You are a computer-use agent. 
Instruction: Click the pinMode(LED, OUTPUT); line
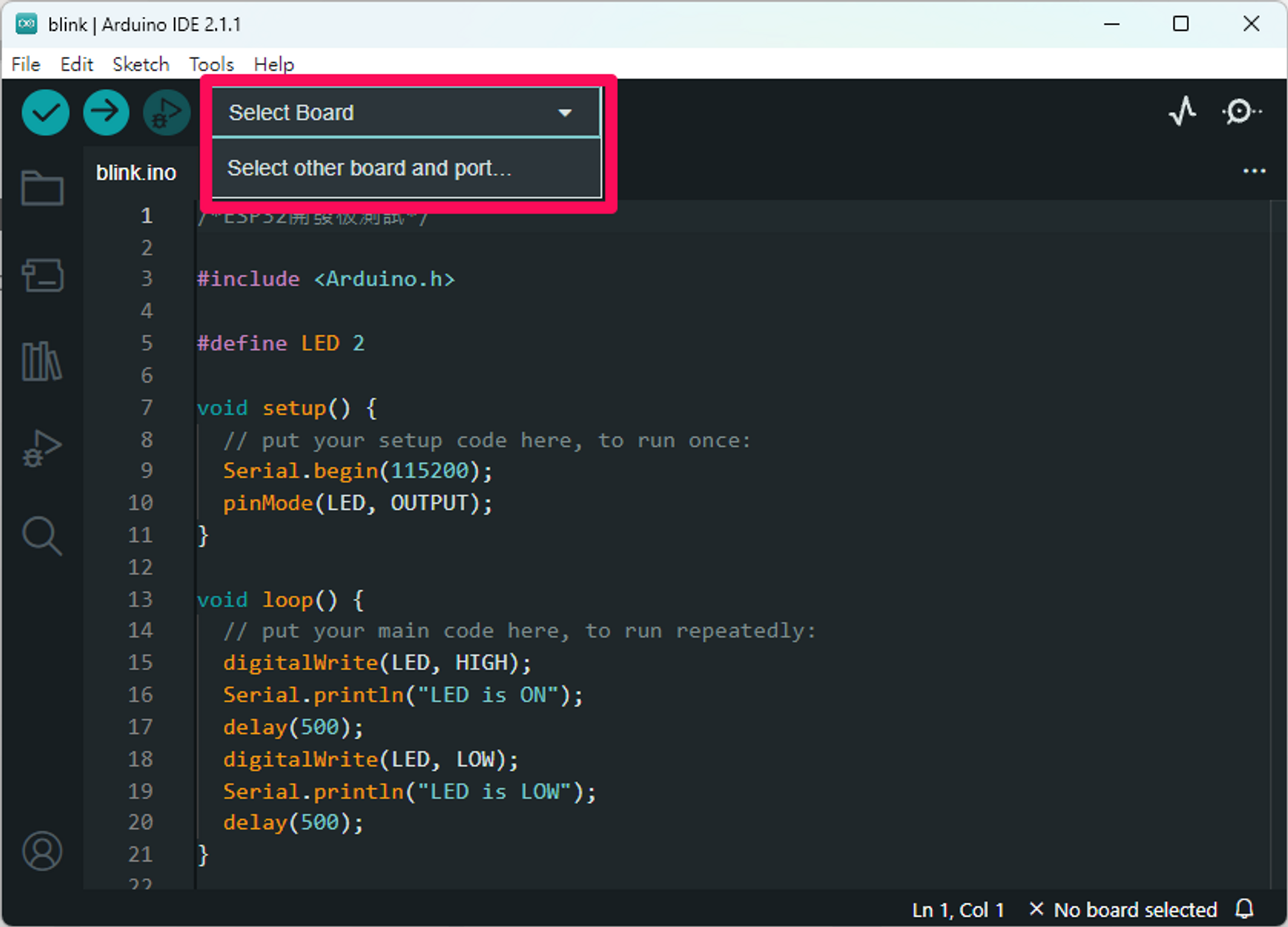tap(357, 503)
